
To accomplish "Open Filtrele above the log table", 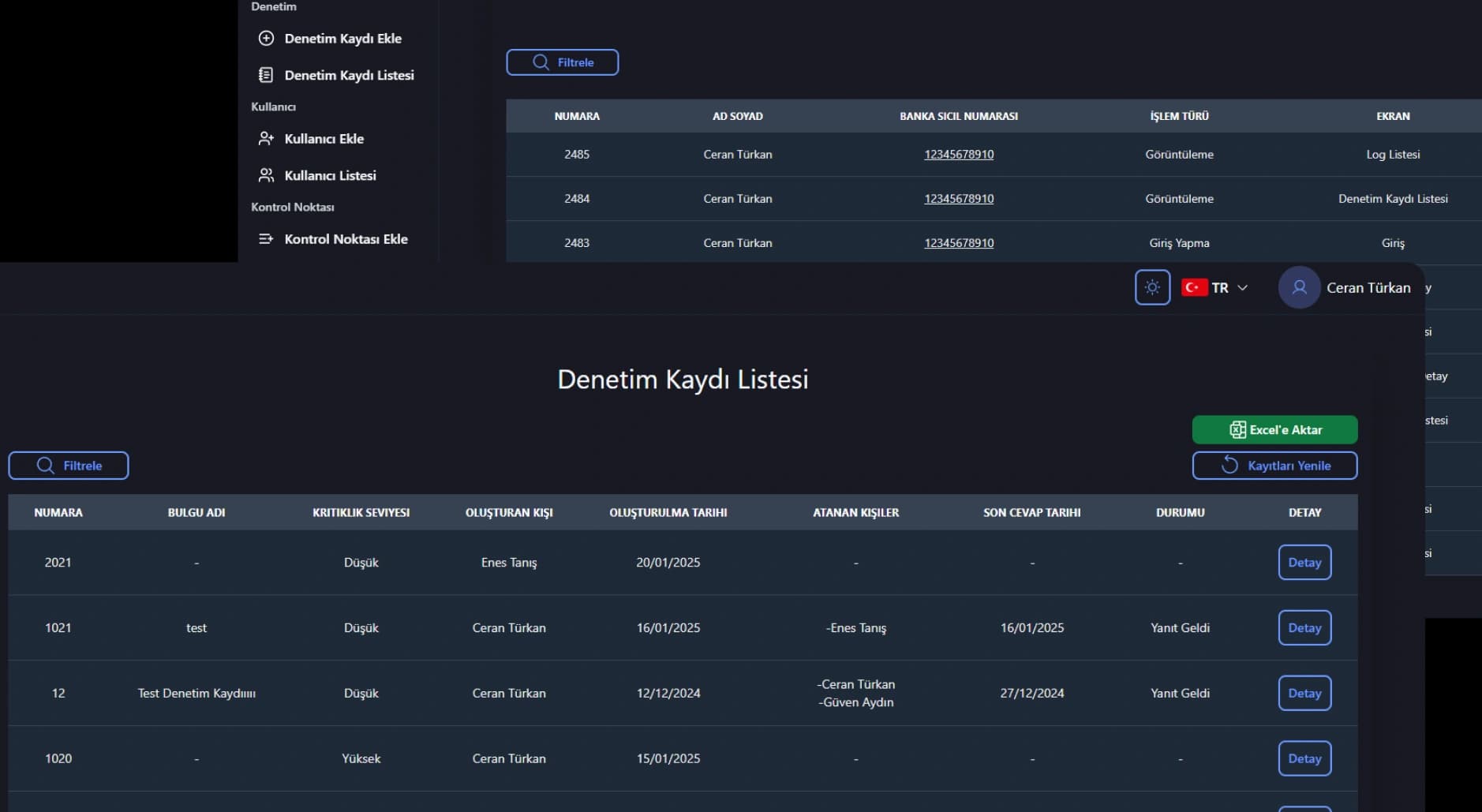I will pyautogui.click(x=562, y=62).
